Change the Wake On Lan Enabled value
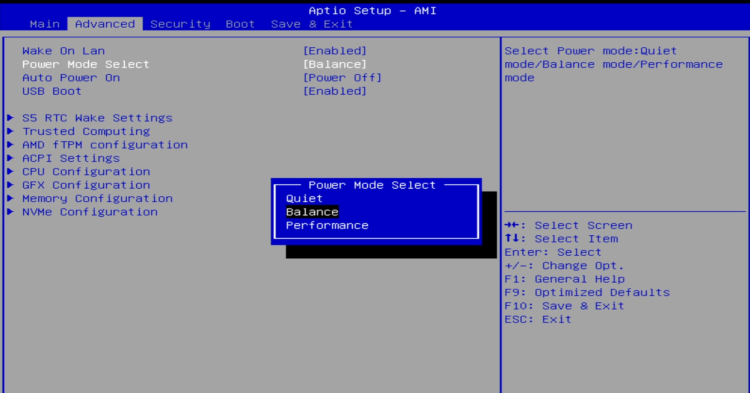 335,51
